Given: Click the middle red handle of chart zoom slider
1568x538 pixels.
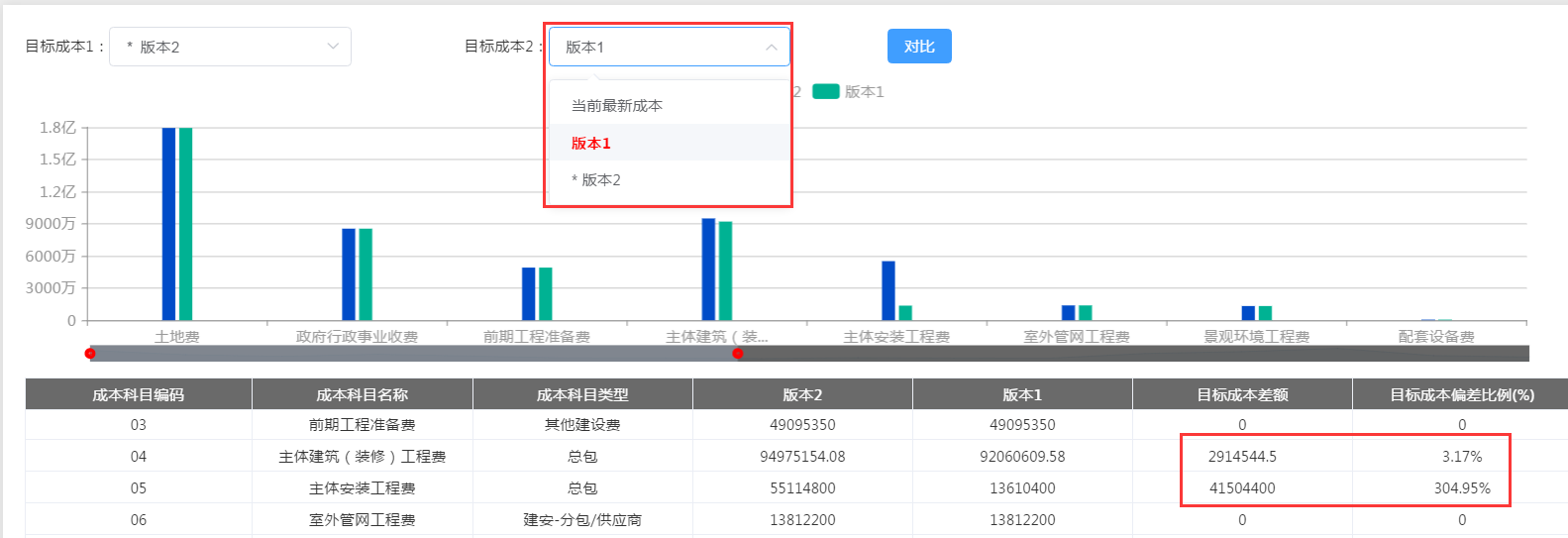Looking at the screenshot, I should (737, 354).
